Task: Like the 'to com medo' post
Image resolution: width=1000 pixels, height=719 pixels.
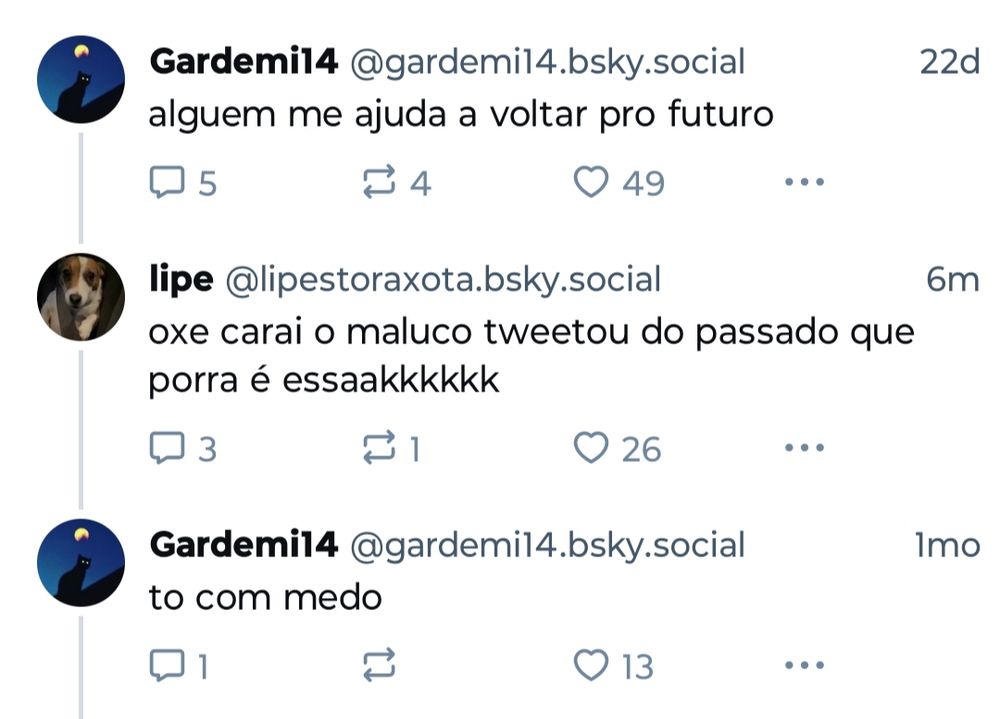Action: (592, 664)
